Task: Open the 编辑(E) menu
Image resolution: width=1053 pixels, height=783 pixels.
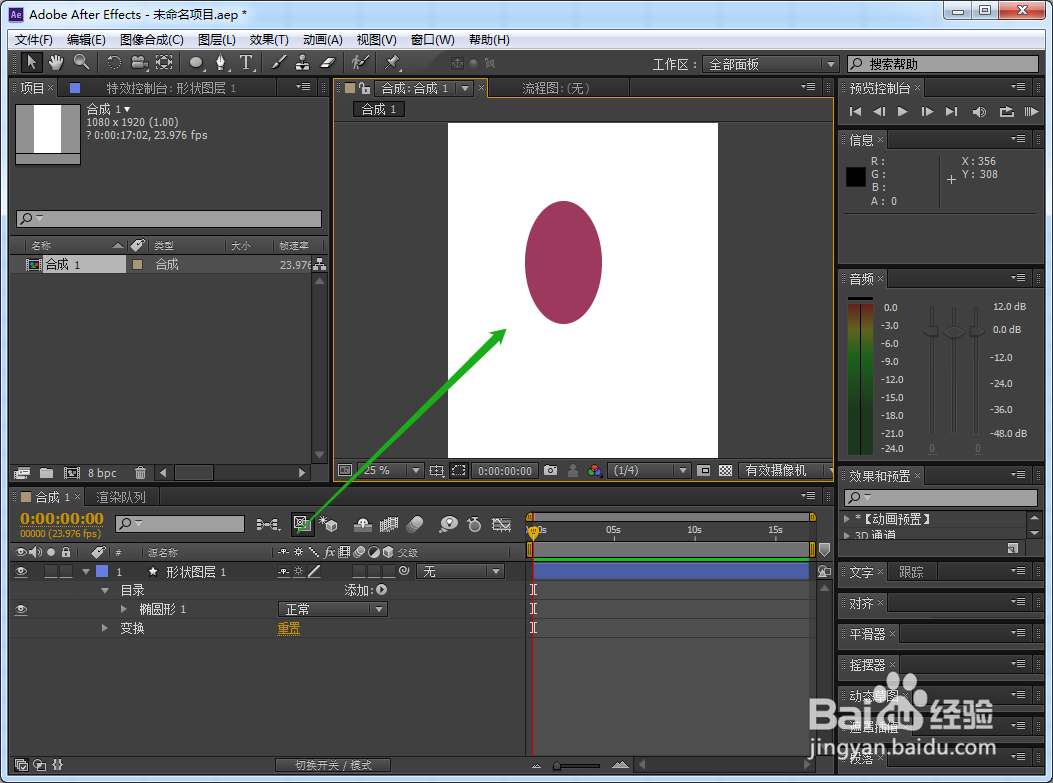Action: point(86,40)
